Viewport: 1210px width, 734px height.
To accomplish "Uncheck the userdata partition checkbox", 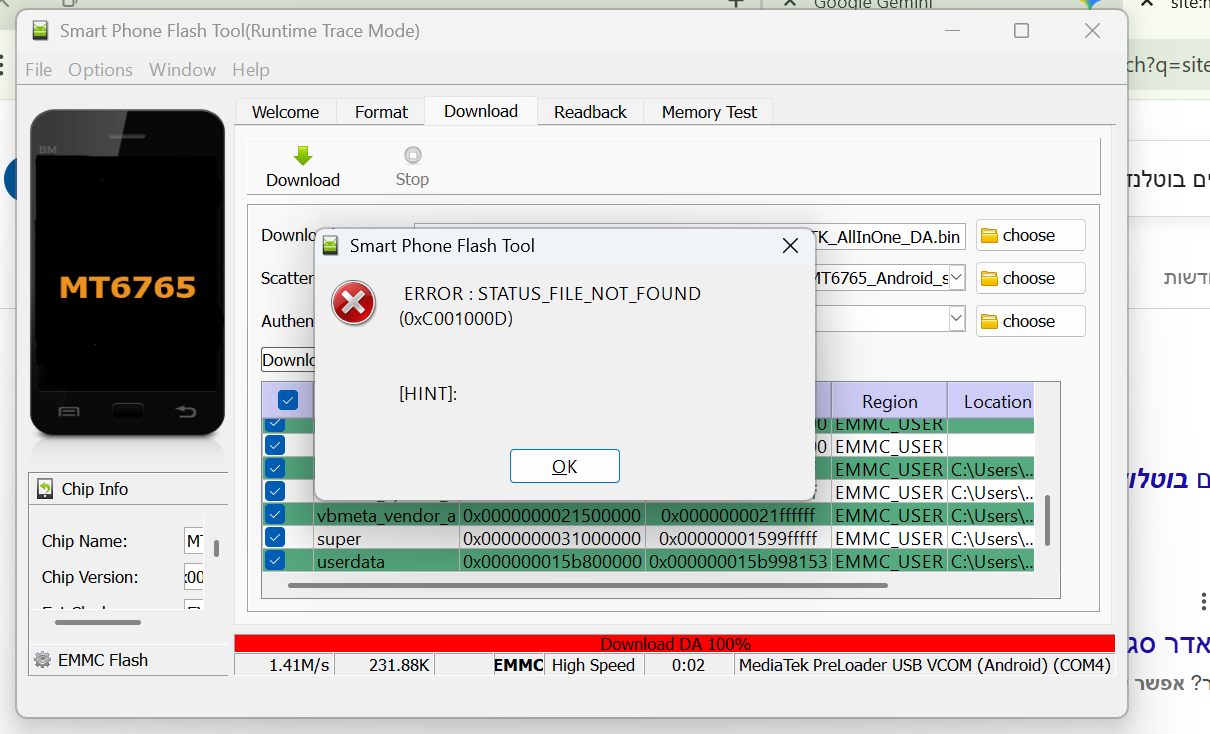I will point(274,561).
